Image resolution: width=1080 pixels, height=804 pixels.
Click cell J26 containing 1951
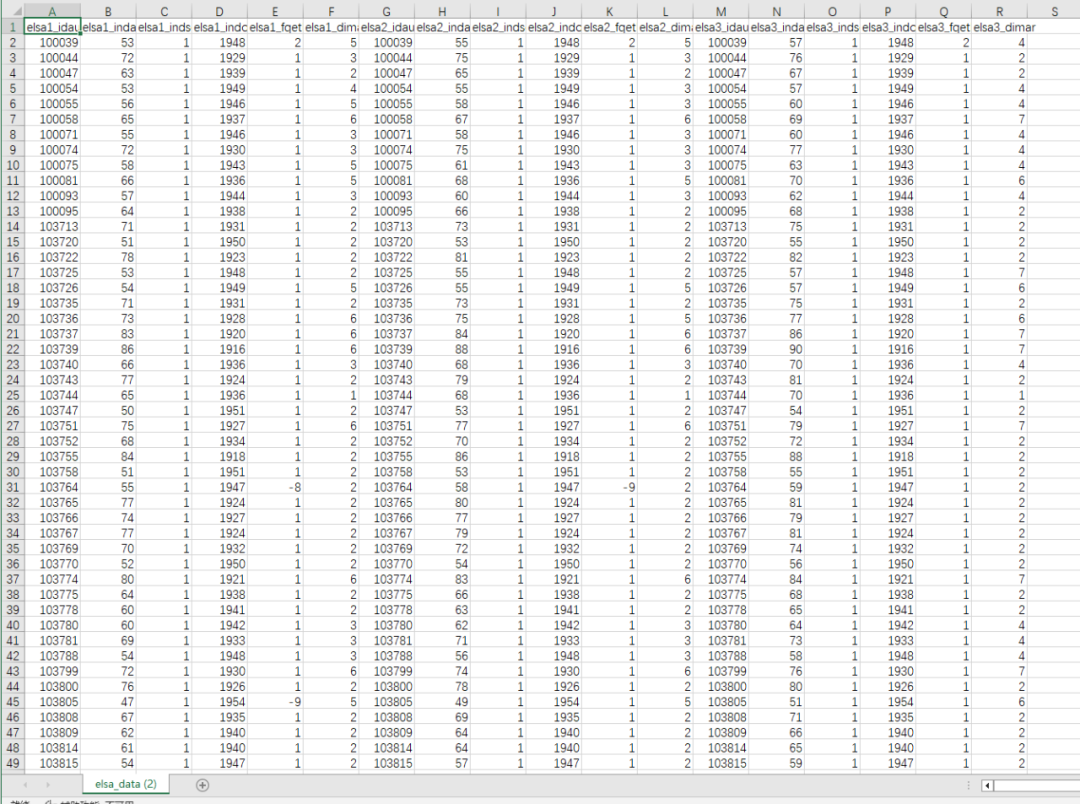tap(554, 410)
